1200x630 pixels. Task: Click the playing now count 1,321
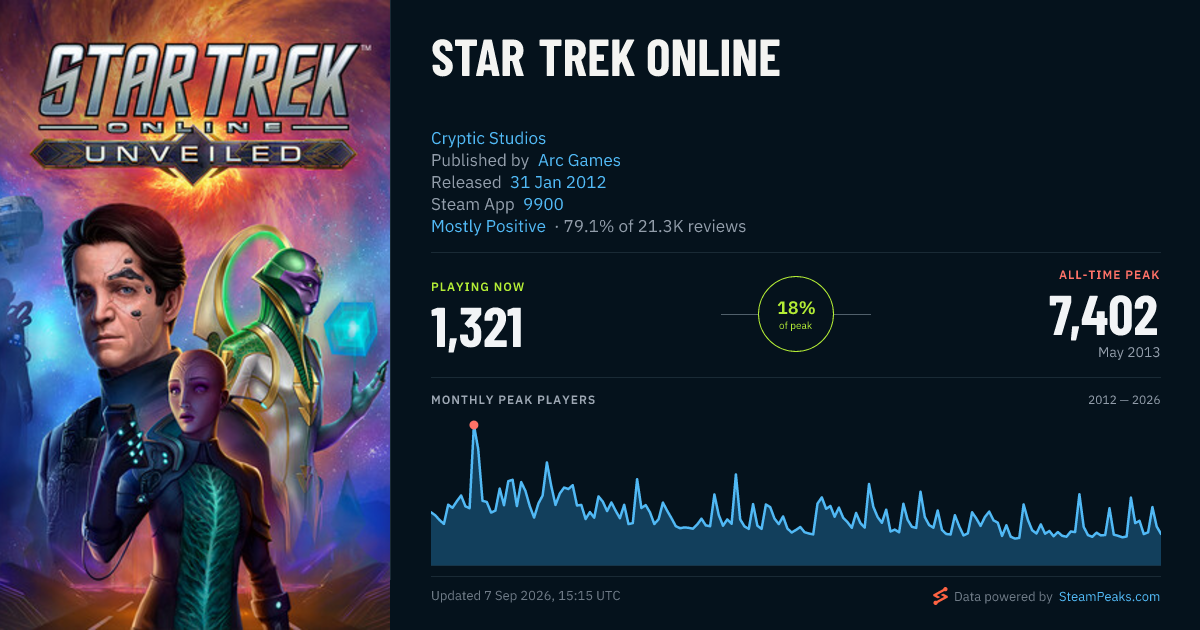click(477, 328)
